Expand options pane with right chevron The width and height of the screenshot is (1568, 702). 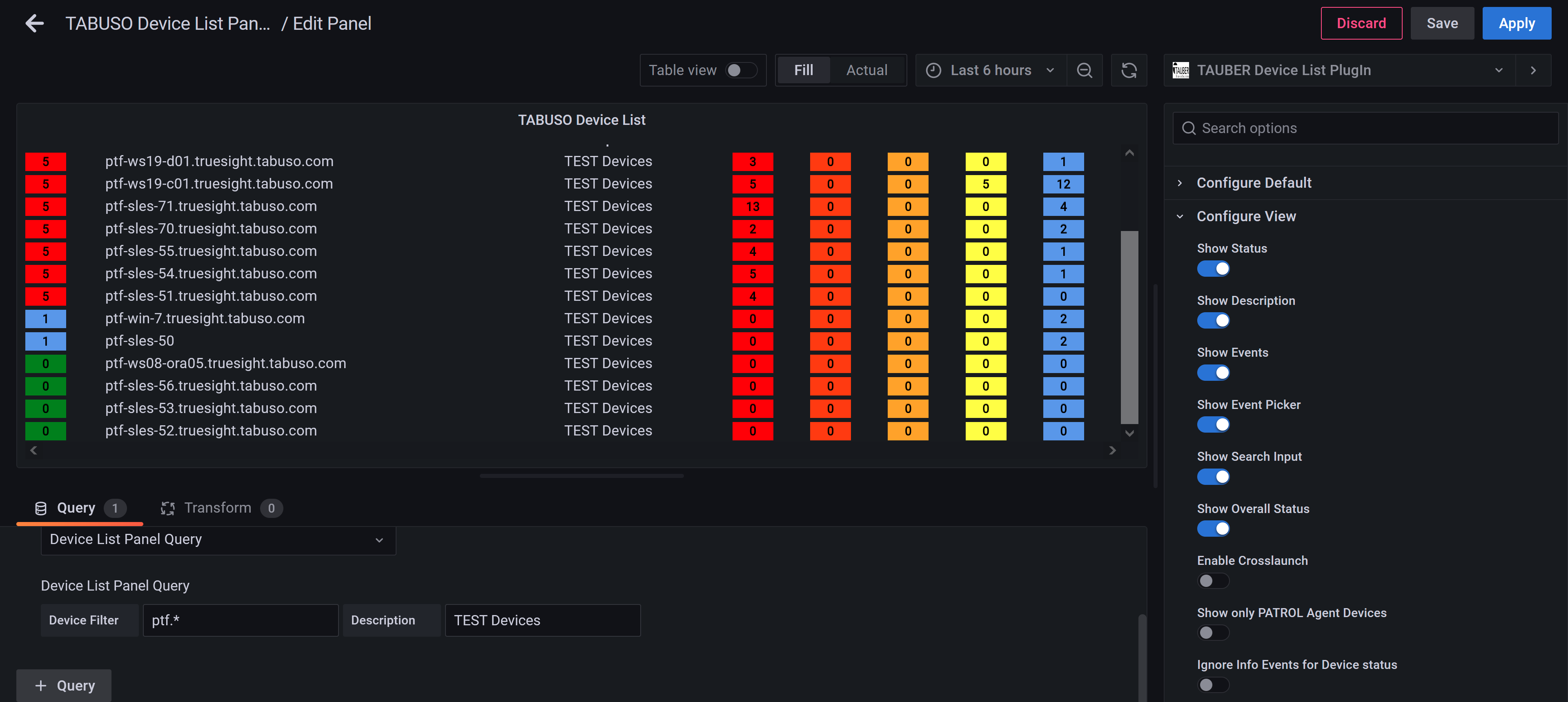pos(1533,71)
